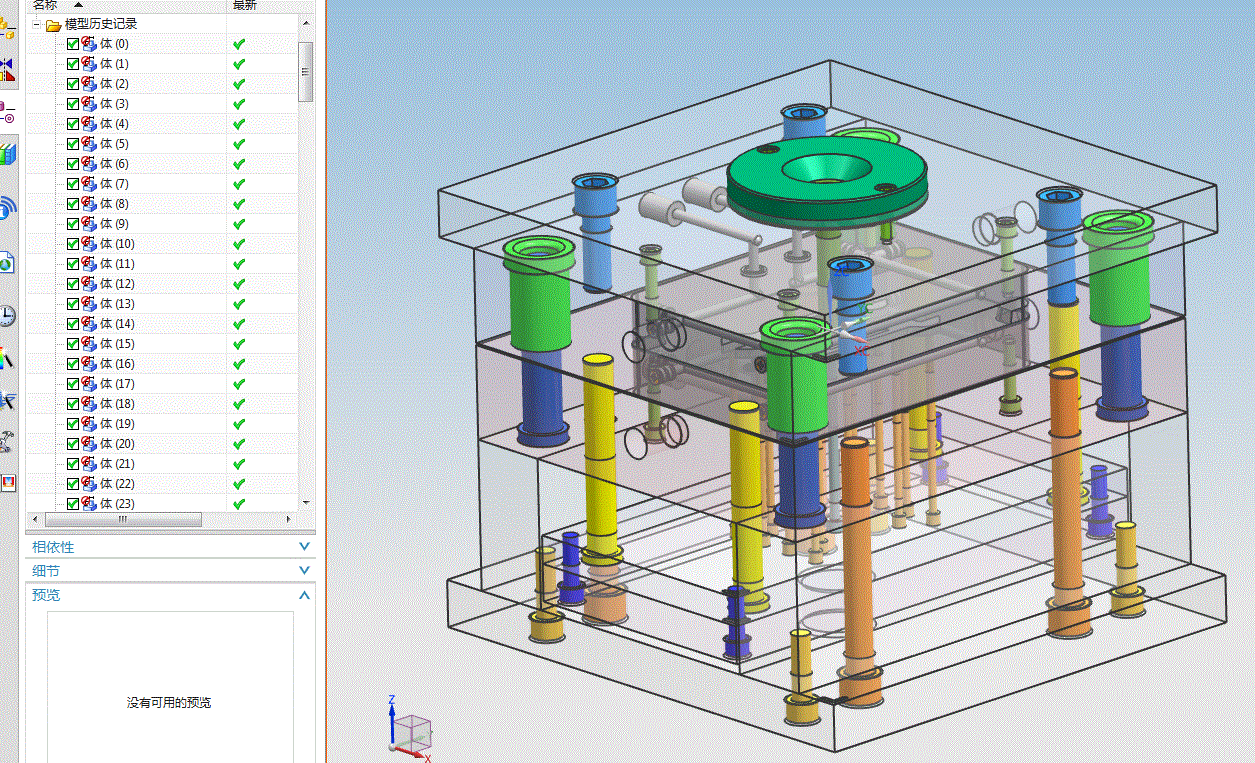Click the tree list scroll-down arrow
1255x763 pixels.
pos(306,503)
